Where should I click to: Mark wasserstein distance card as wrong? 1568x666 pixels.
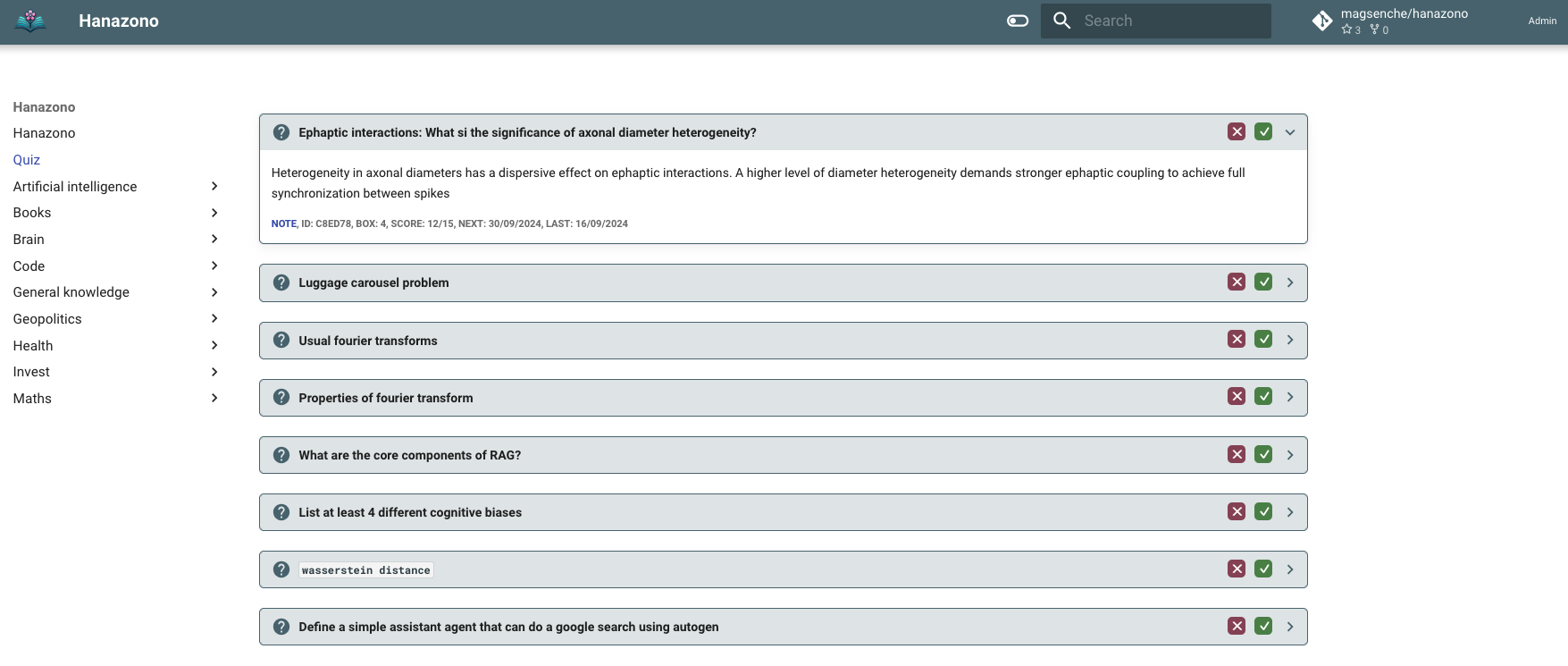click(1236, 569)
